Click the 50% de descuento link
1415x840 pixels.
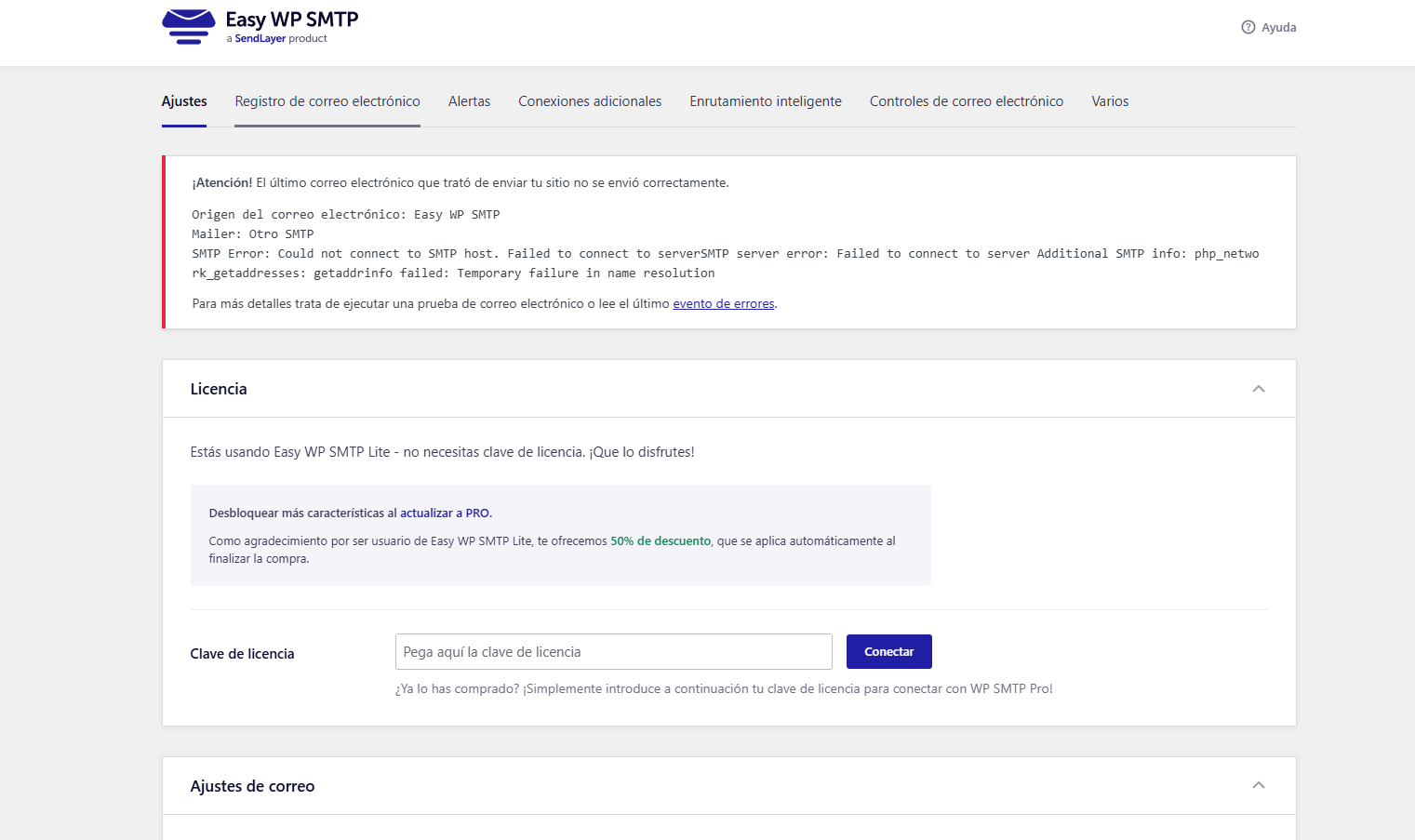pos(661,541)
